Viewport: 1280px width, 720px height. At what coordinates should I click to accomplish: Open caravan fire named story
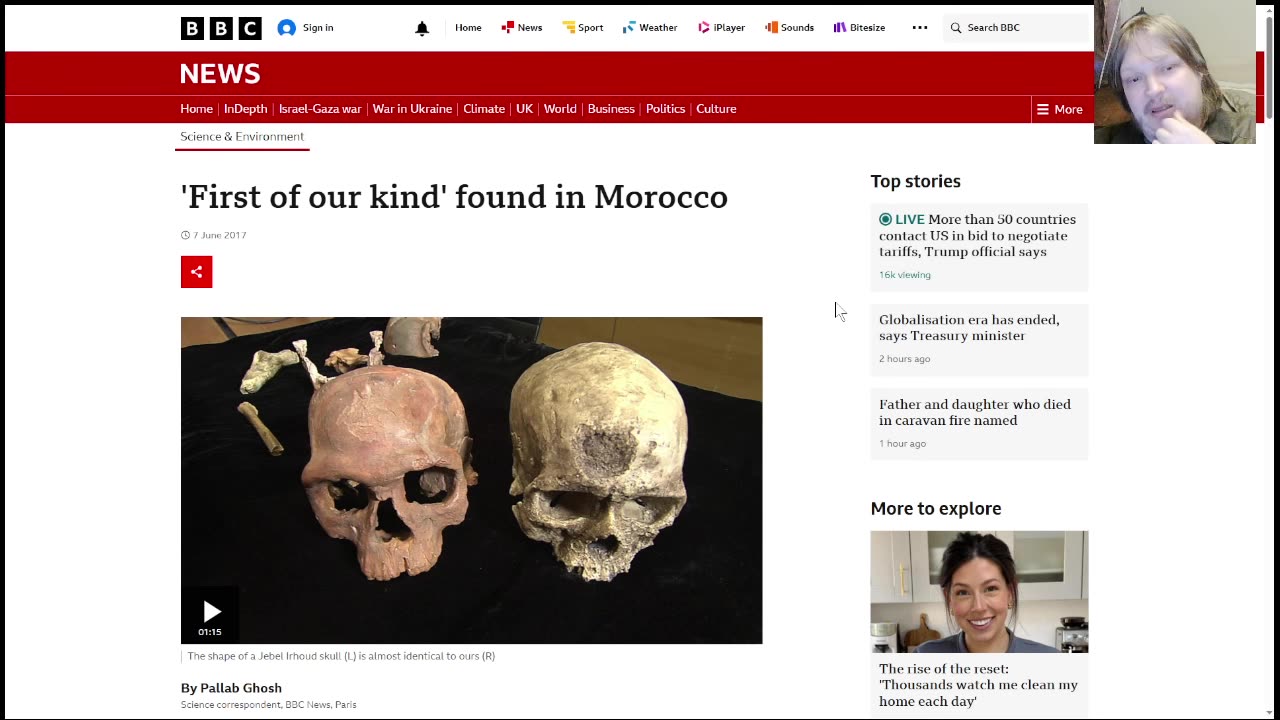click(x=975, y=412)
